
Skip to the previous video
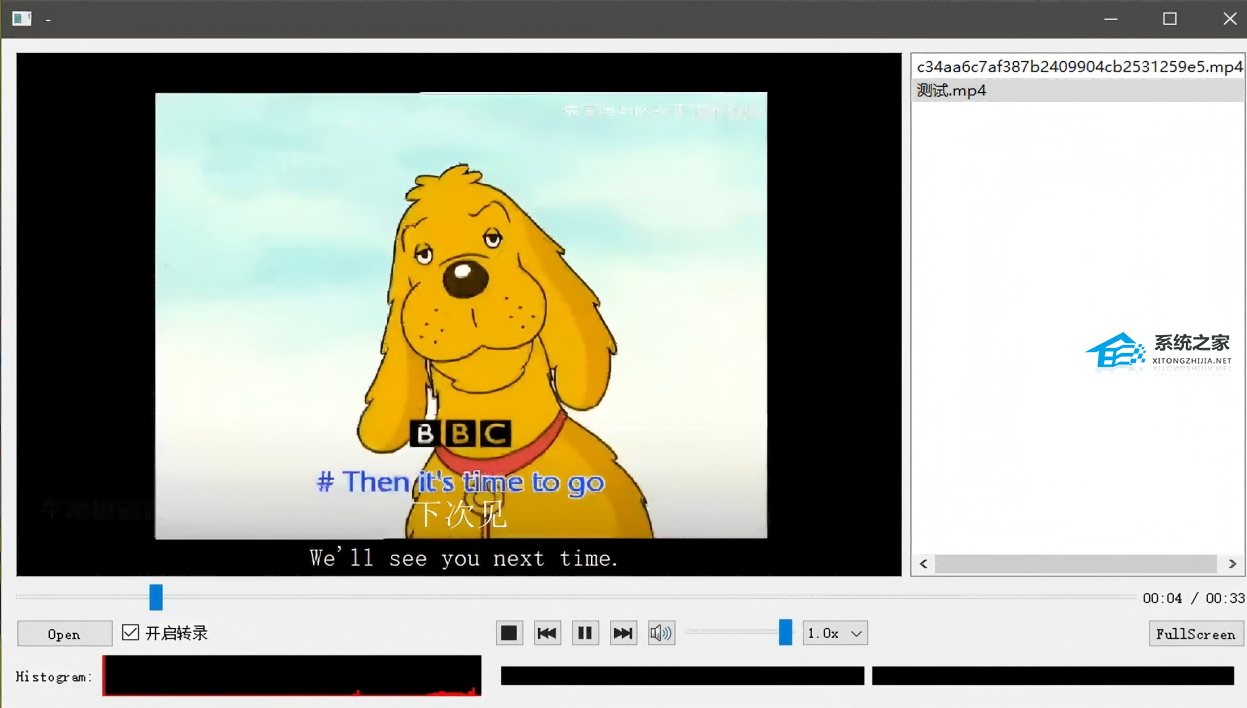pyautogui.click(x=547, y=633)
